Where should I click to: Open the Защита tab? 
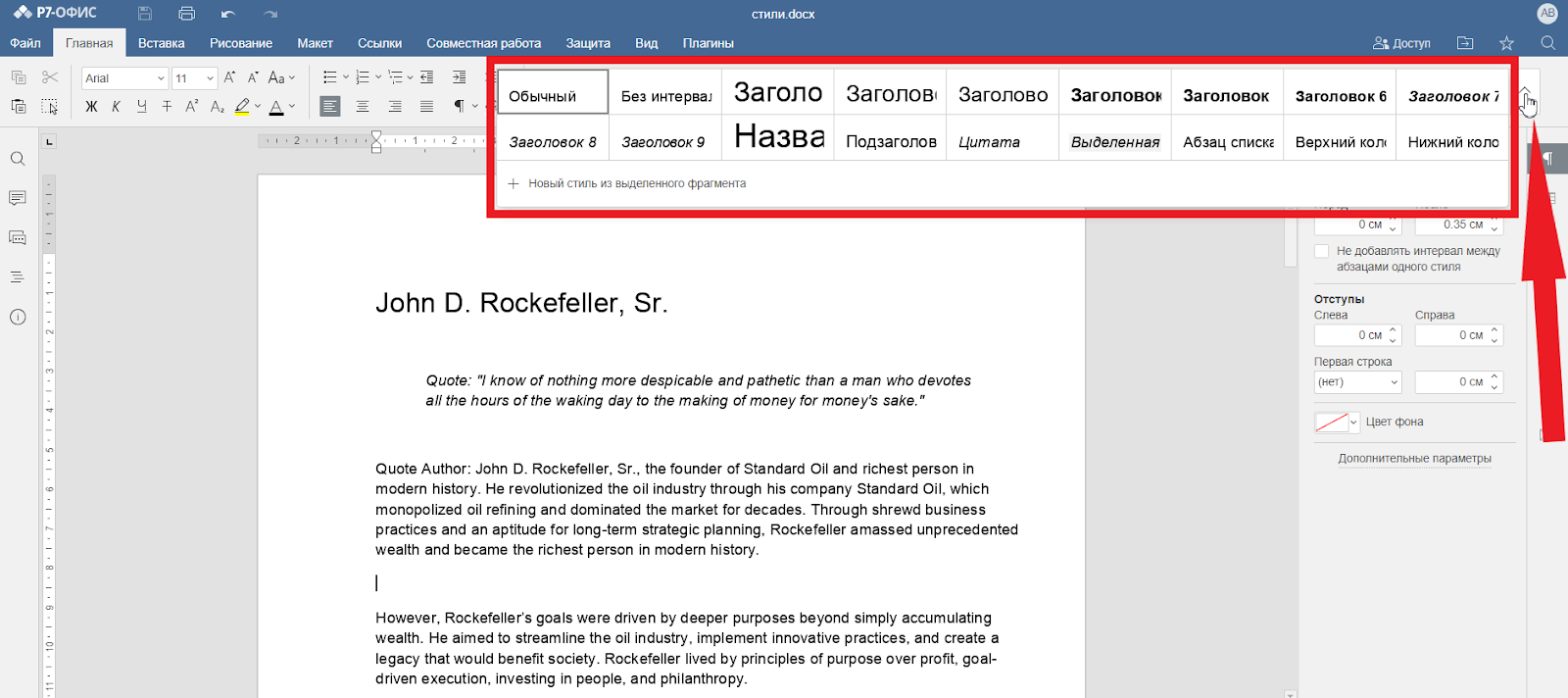click(588, 43)
